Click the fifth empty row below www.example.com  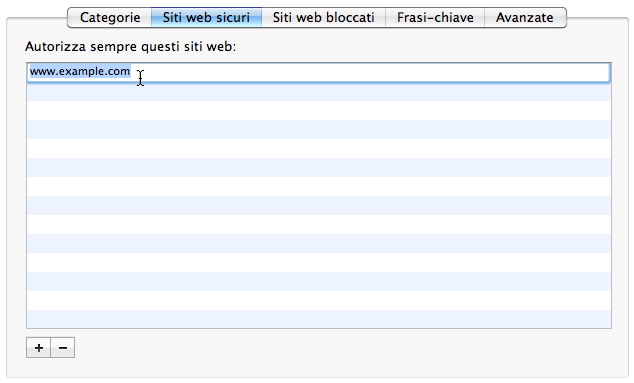[x=319, y=167]
